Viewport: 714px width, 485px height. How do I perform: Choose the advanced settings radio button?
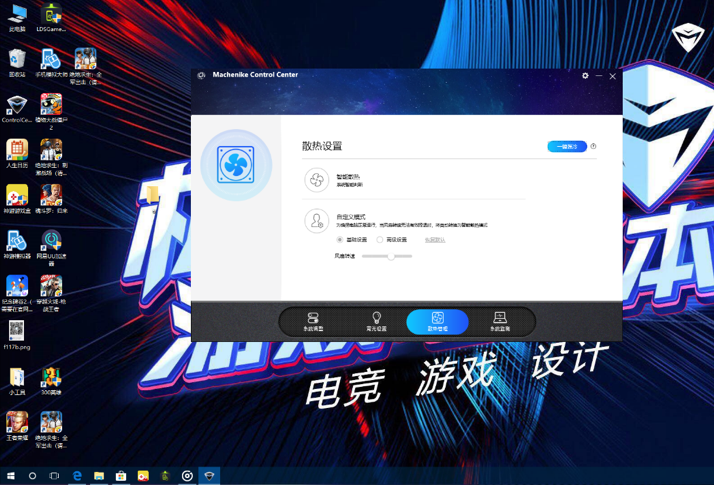click(x=379, y=240)
